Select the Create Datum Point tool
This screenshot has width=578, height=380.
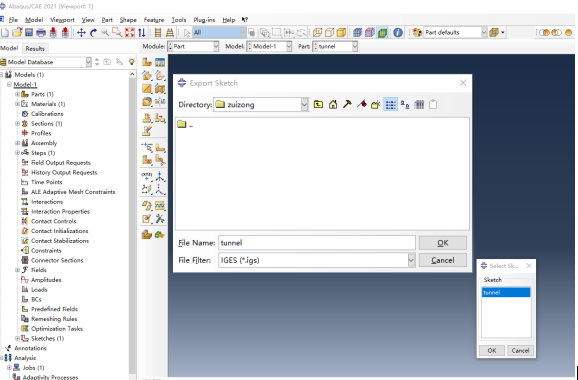pyautogui.click(x=147, y=176)
